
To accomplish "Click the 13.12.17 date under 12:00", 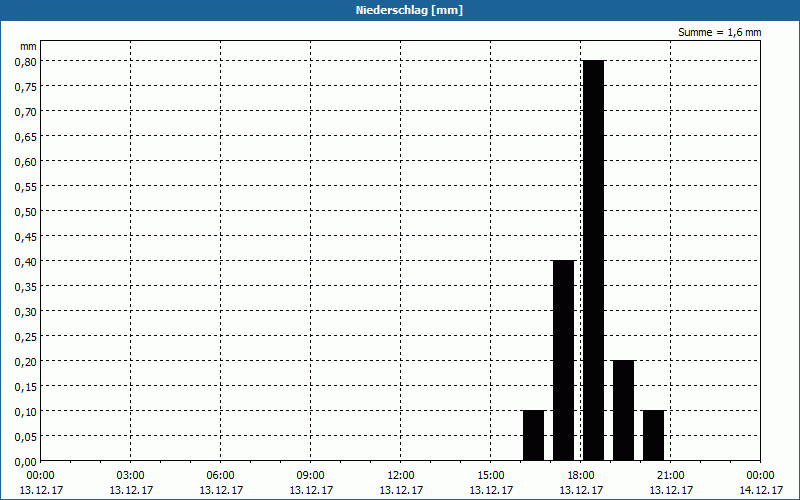I will (401, 490).
